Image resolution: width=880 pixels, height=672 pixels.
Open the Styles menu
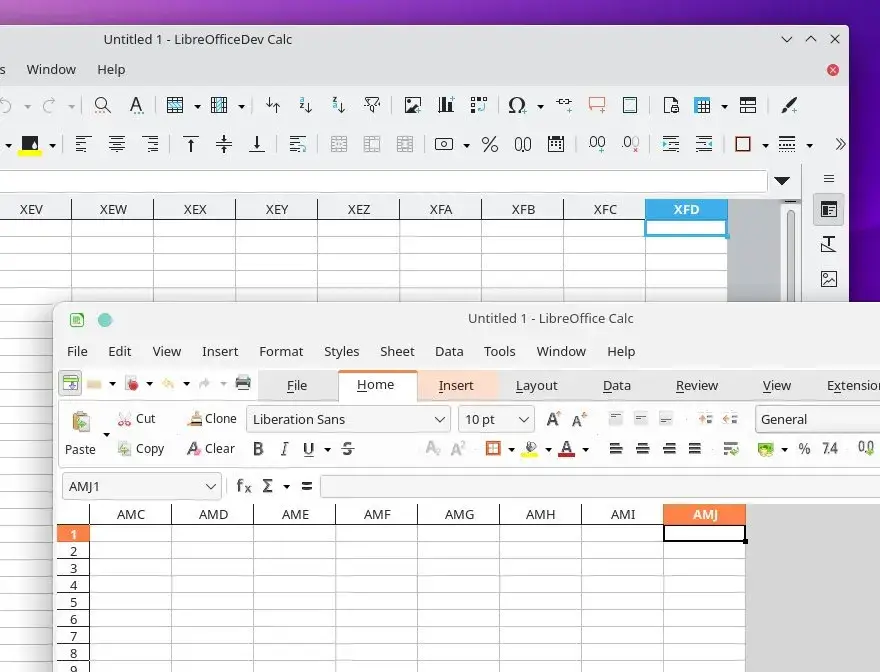(341, 351)
